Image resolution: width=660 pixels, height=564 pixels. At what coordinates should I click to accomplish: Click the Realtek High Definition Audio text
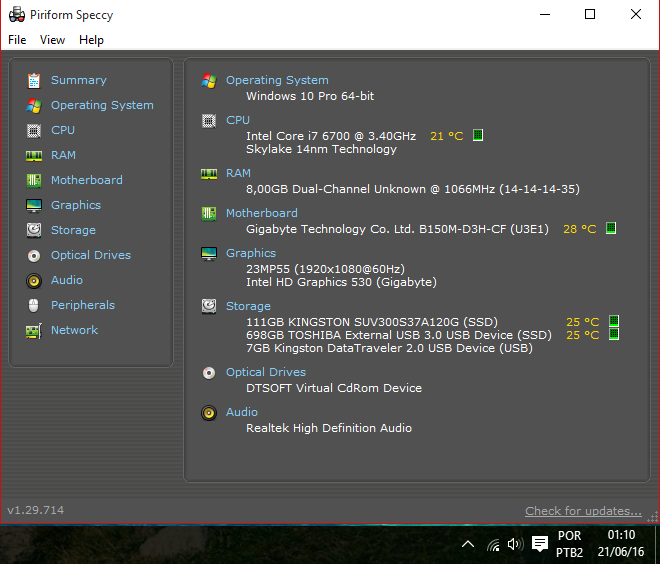[329, 428]
